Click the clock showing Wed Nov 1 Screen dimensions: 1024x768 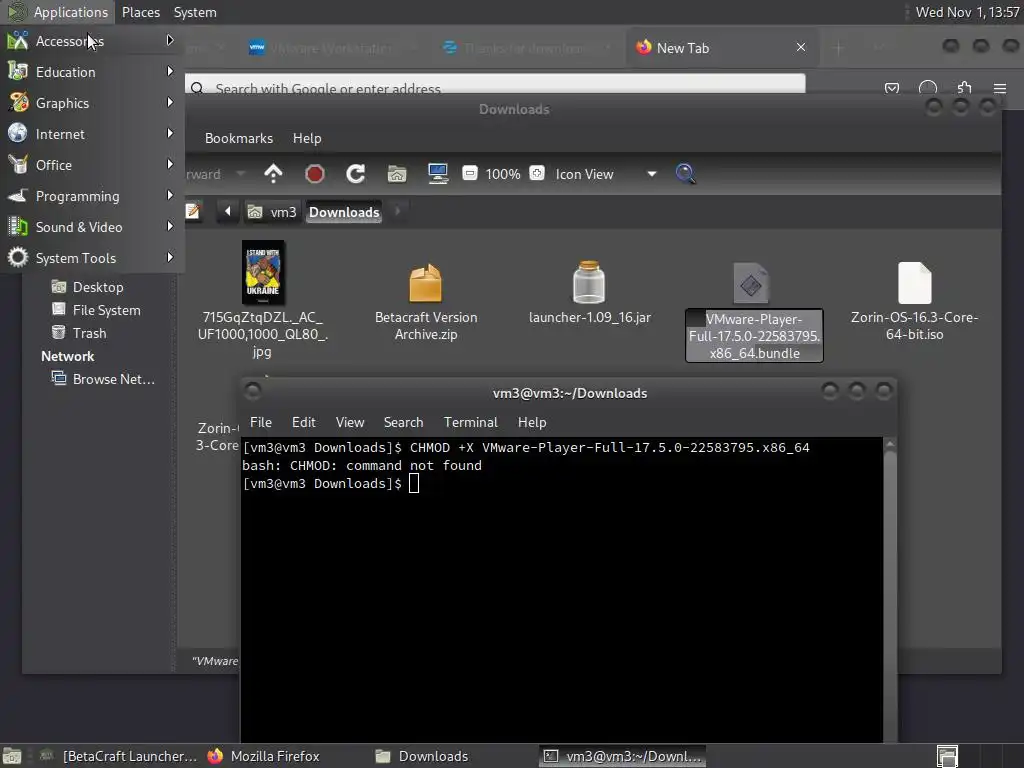click(x=967, y=12)
